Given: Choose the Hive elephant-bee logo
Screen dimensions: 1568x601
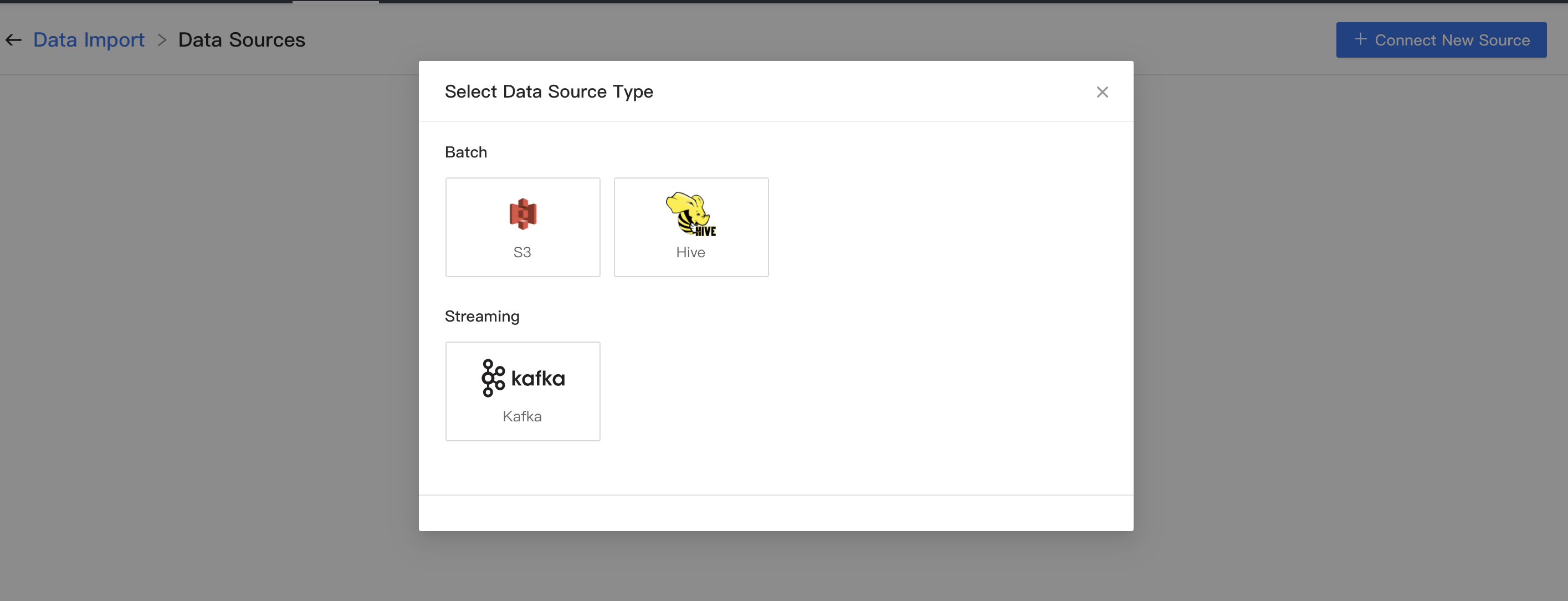Looking at the screenshot, I should pyautogui.click(x=690, y=213).
